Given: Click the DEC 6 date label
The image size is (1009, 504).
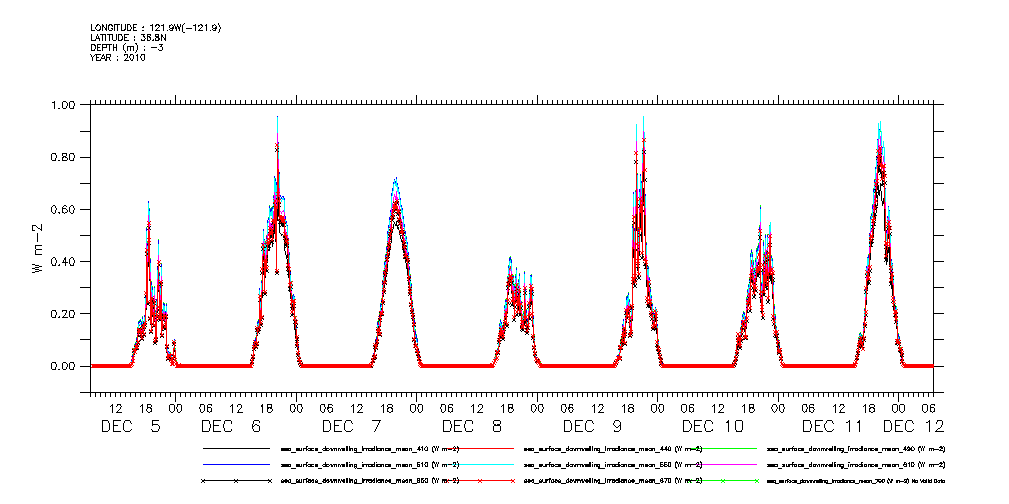Looking at the screenshot, I should 232,426.
